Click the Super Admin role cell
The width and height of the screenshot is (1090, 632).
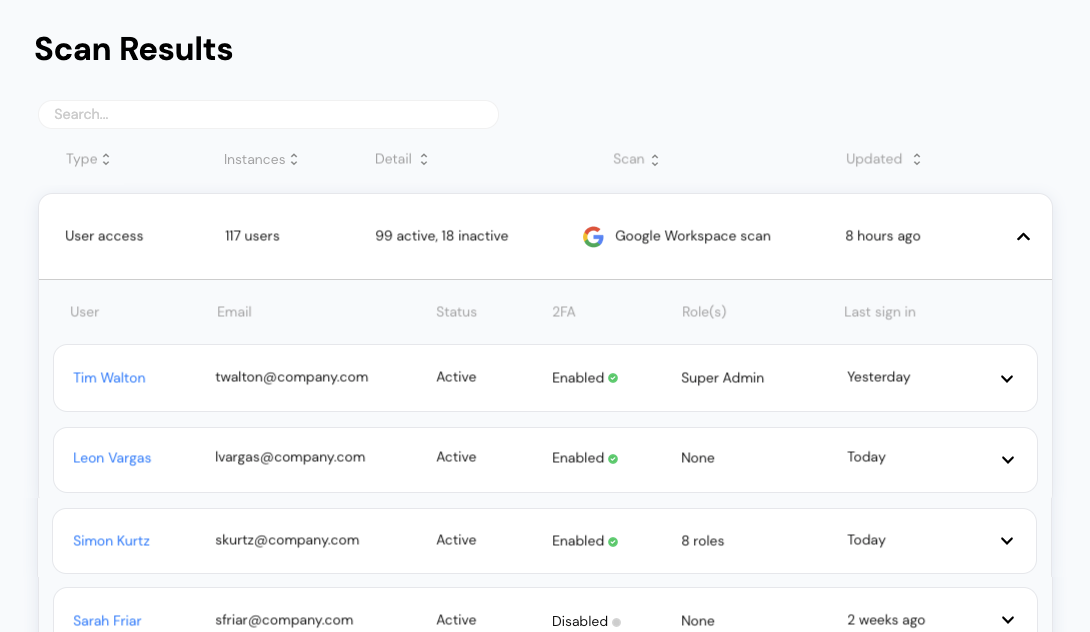tap(722, 378)
